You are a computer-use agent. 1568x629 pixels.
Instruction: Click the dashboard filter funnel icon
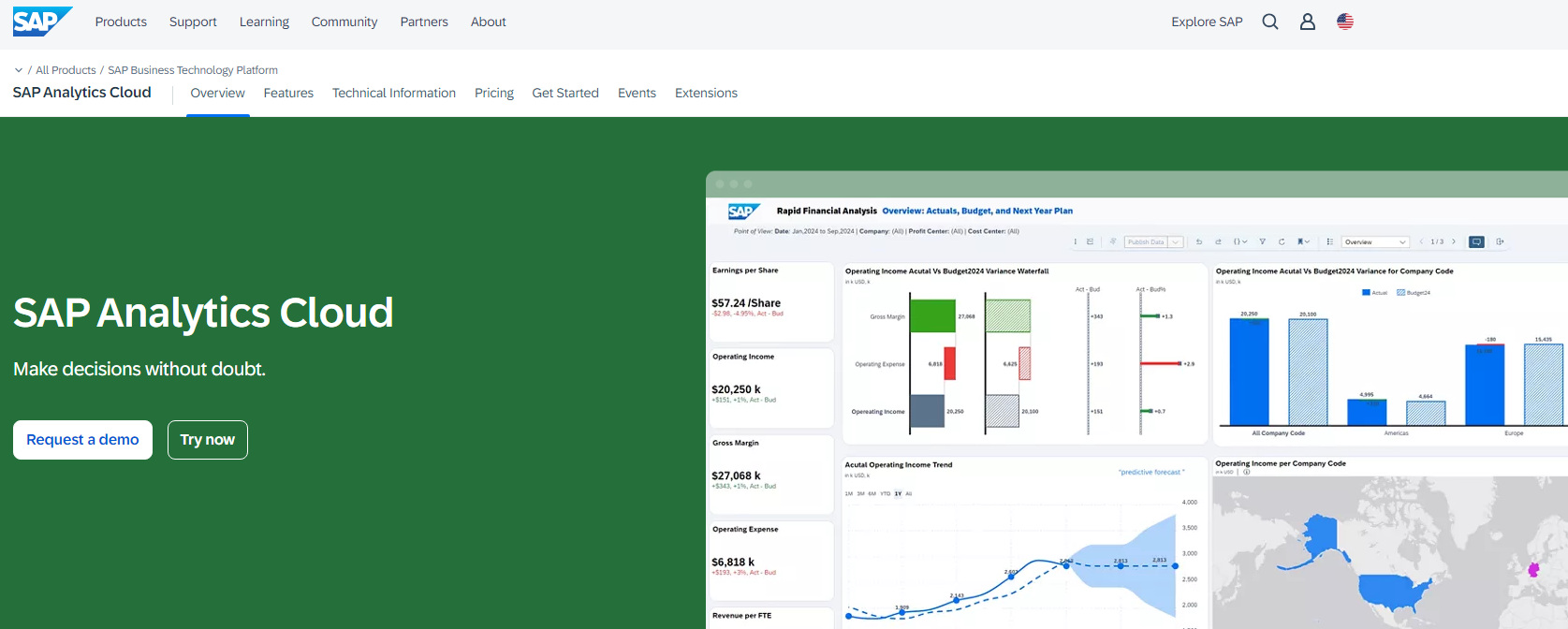1262,241
